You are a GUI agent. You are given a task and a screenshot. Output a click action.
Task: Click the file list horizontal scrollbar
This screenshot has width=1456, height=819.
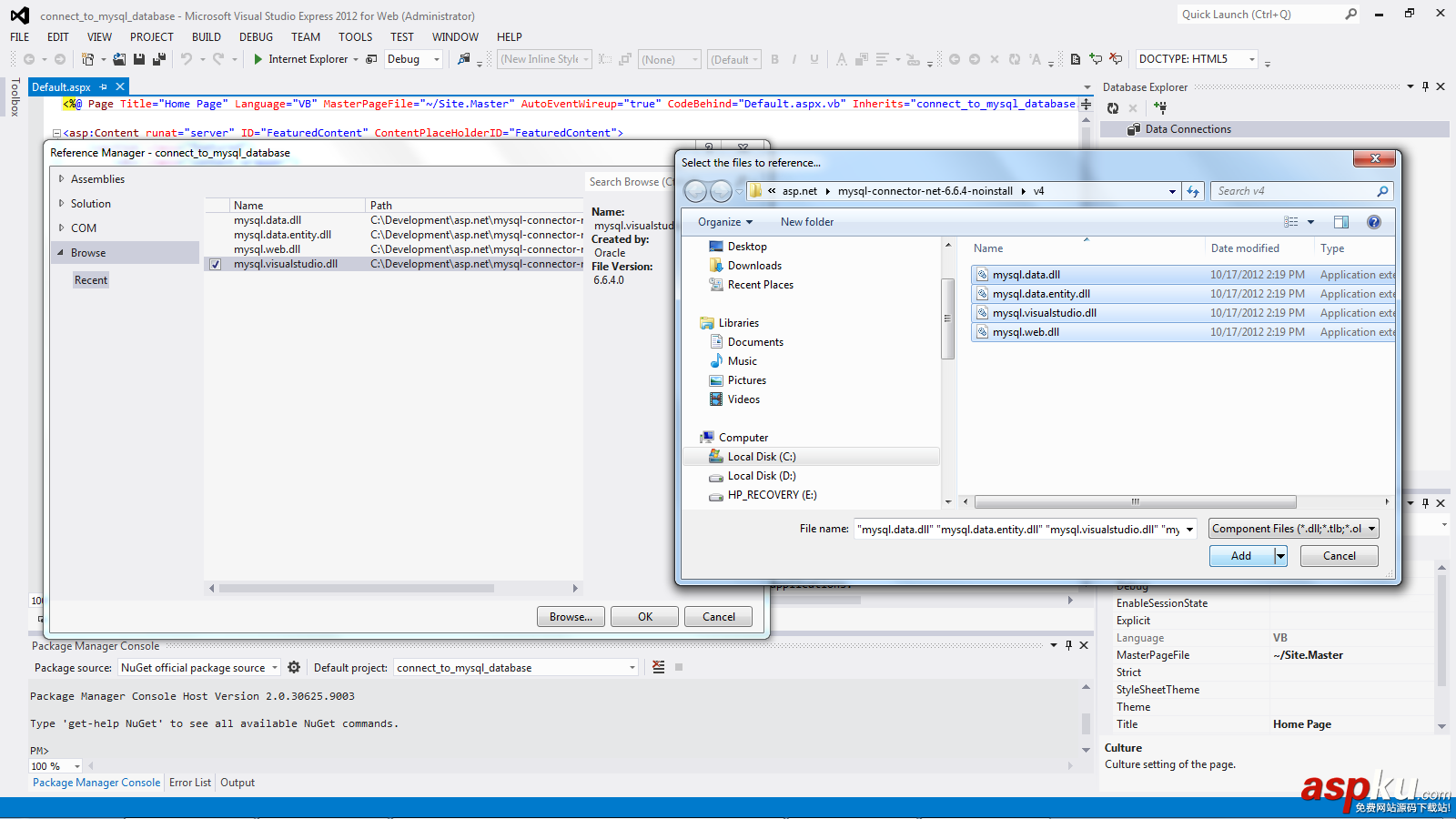coord(1136,501)
